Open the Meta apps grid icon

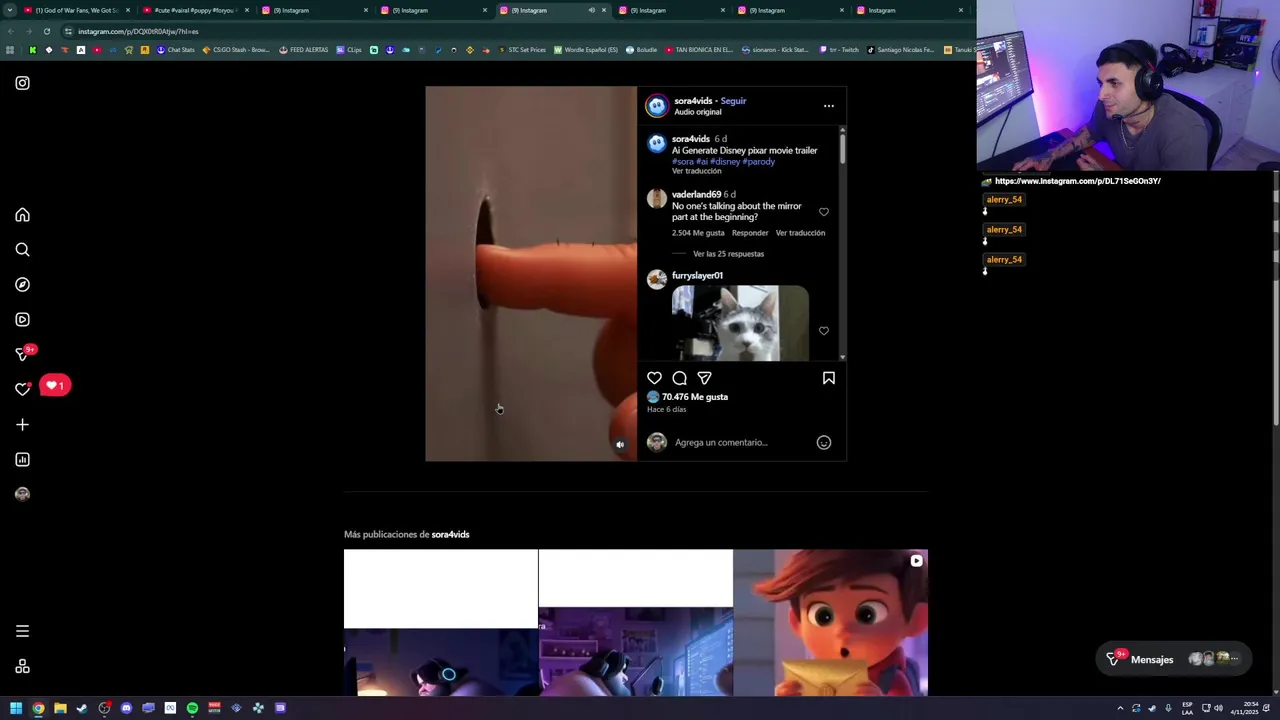pyautogui.click(x=22, y=667)
